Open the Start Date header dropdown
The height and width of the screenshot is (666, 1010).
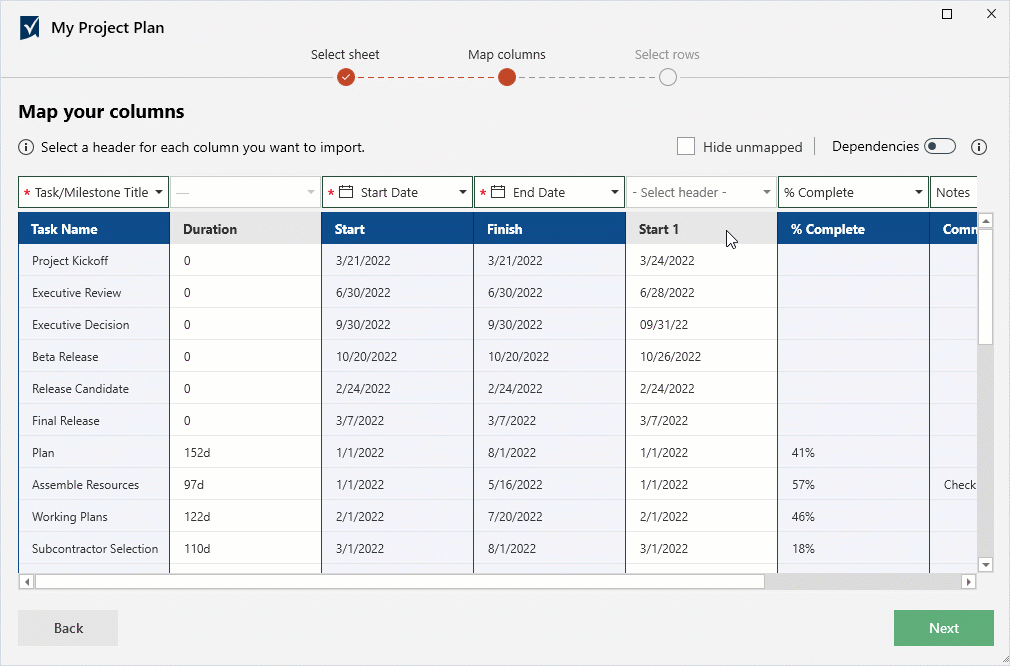397,192
